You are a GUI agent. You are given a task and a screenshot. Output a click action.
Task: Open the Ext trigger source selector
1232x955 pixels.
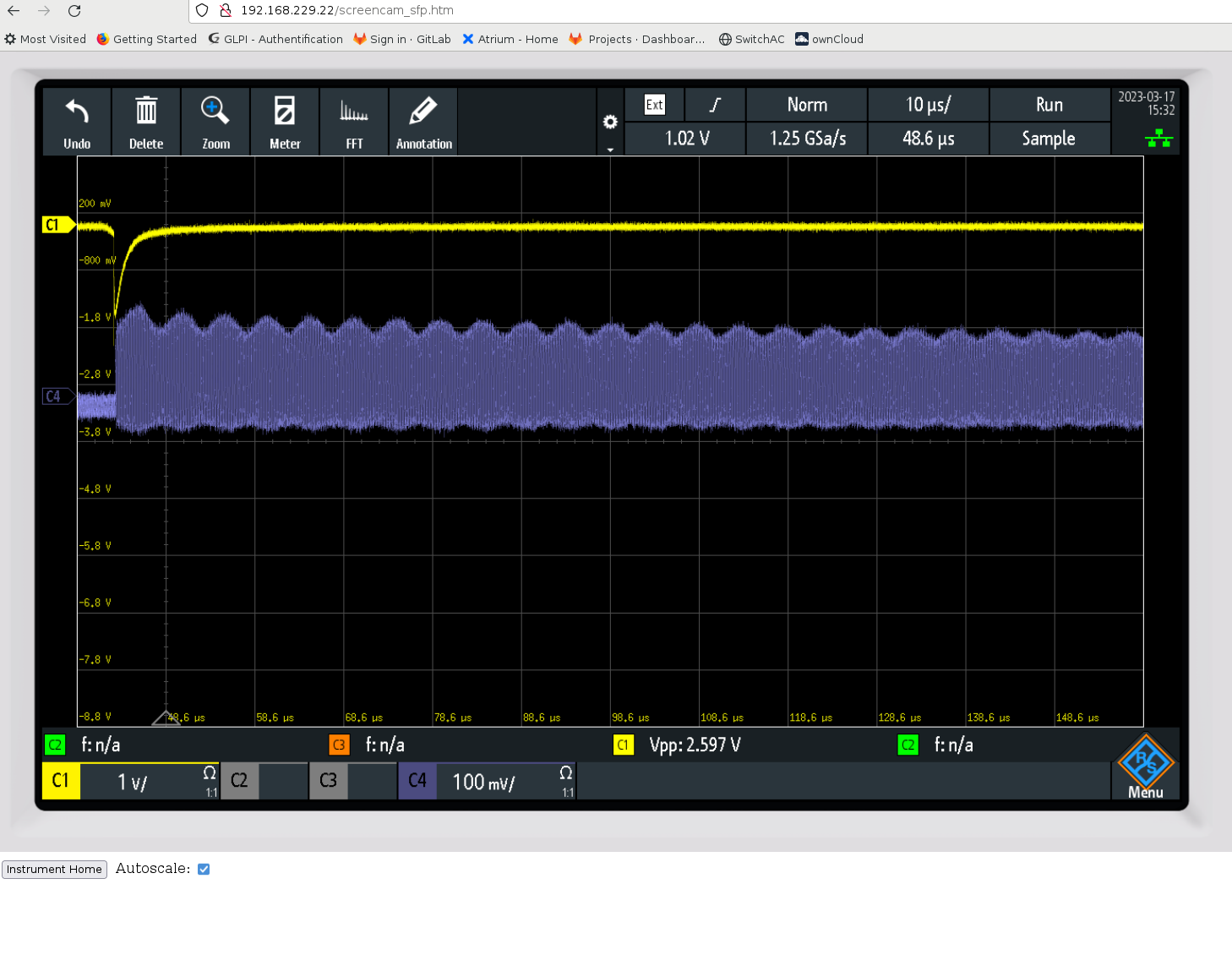(655, 105)
